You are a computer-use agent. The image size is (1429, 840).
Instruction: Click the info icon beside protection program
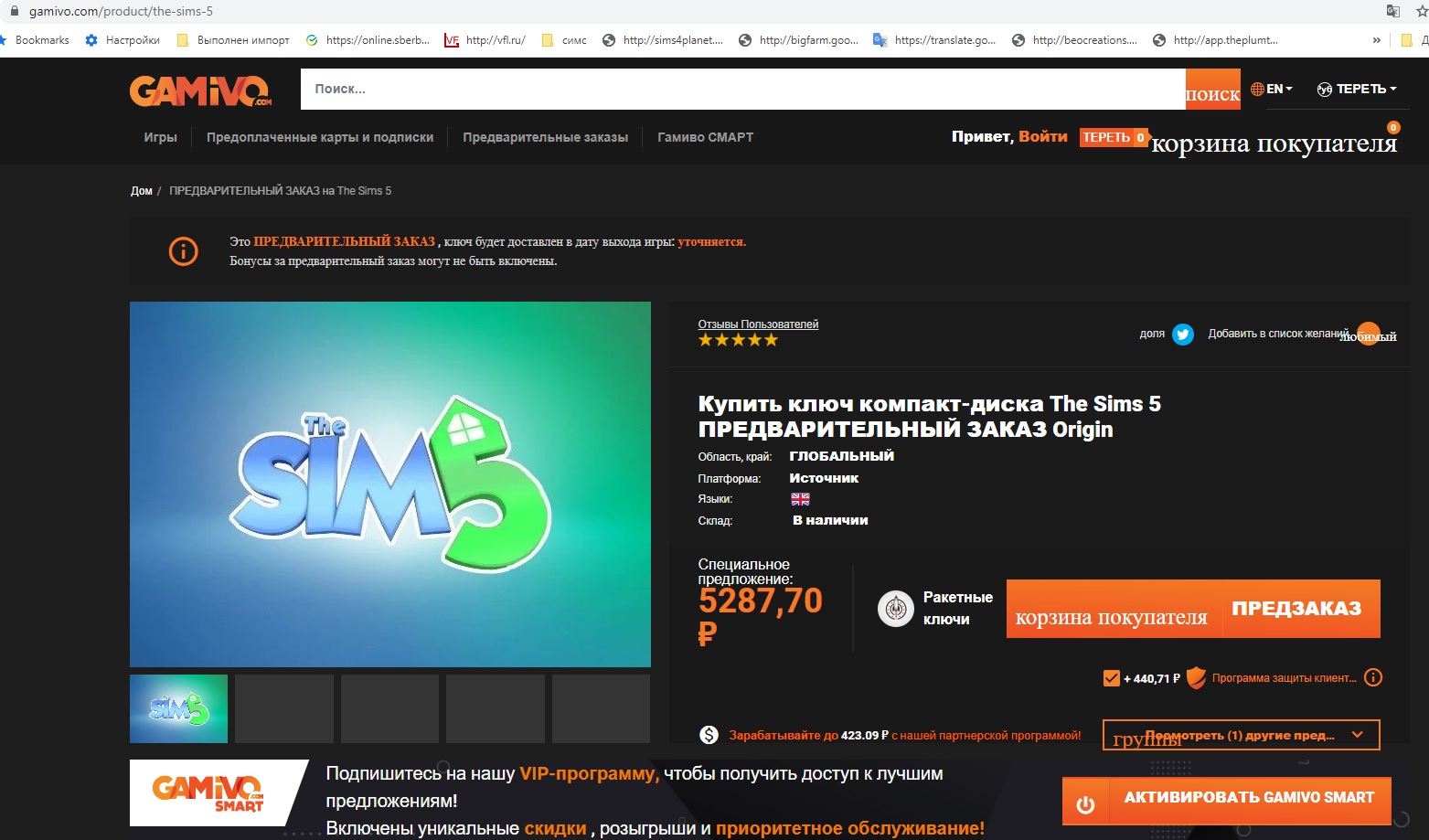click(1373, 677)
